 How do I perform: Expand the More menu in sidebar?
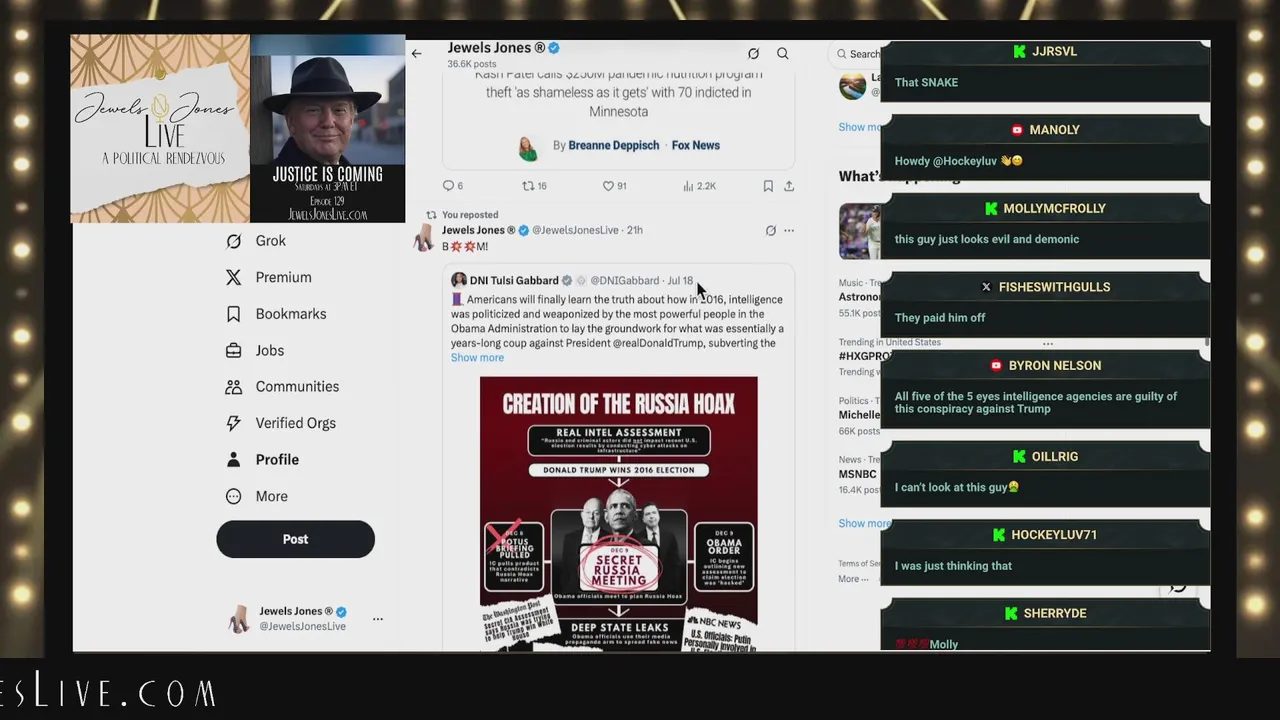(257, 496)
